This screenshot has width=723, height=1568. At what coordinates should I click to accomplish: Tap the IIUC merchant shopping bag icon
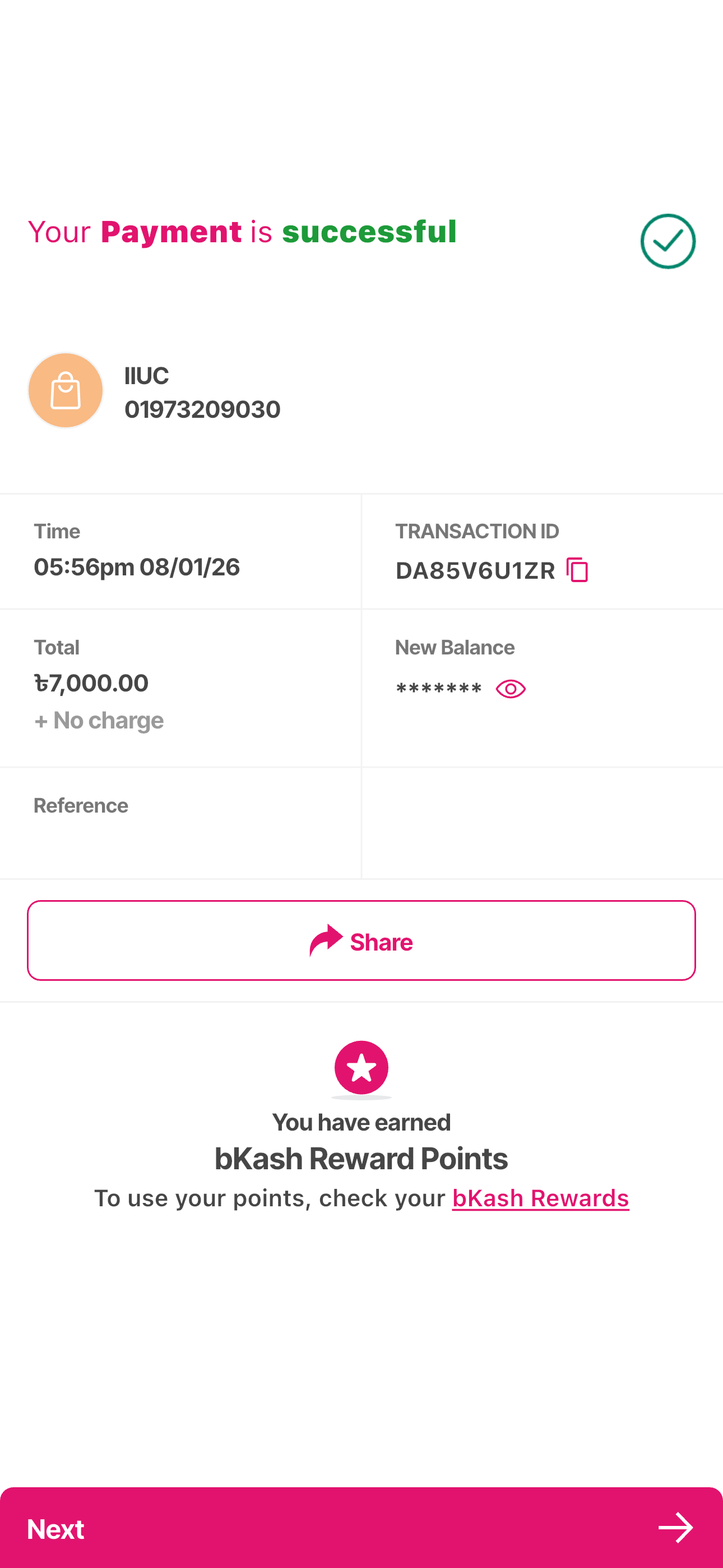[x=66, y=390]
